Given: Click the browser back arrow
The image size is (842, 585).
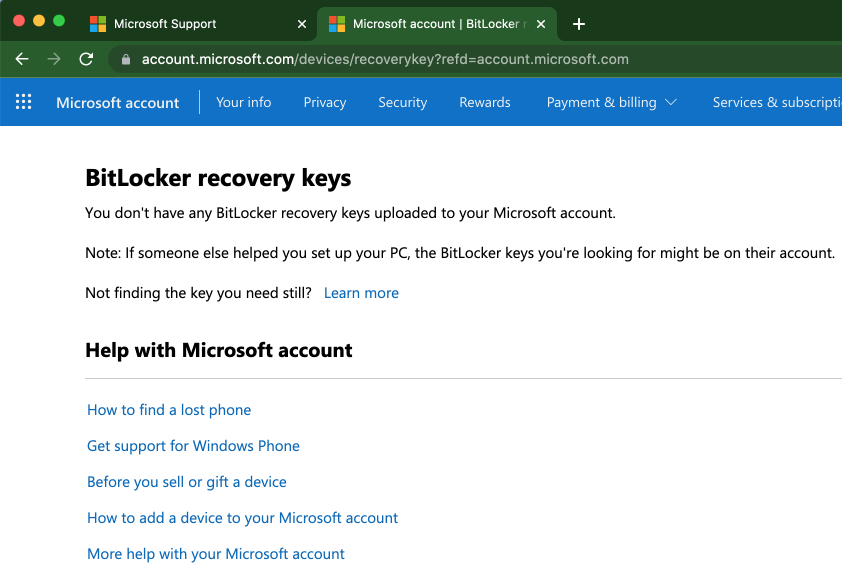Looking at the screenshot, I should coord(21,59).
